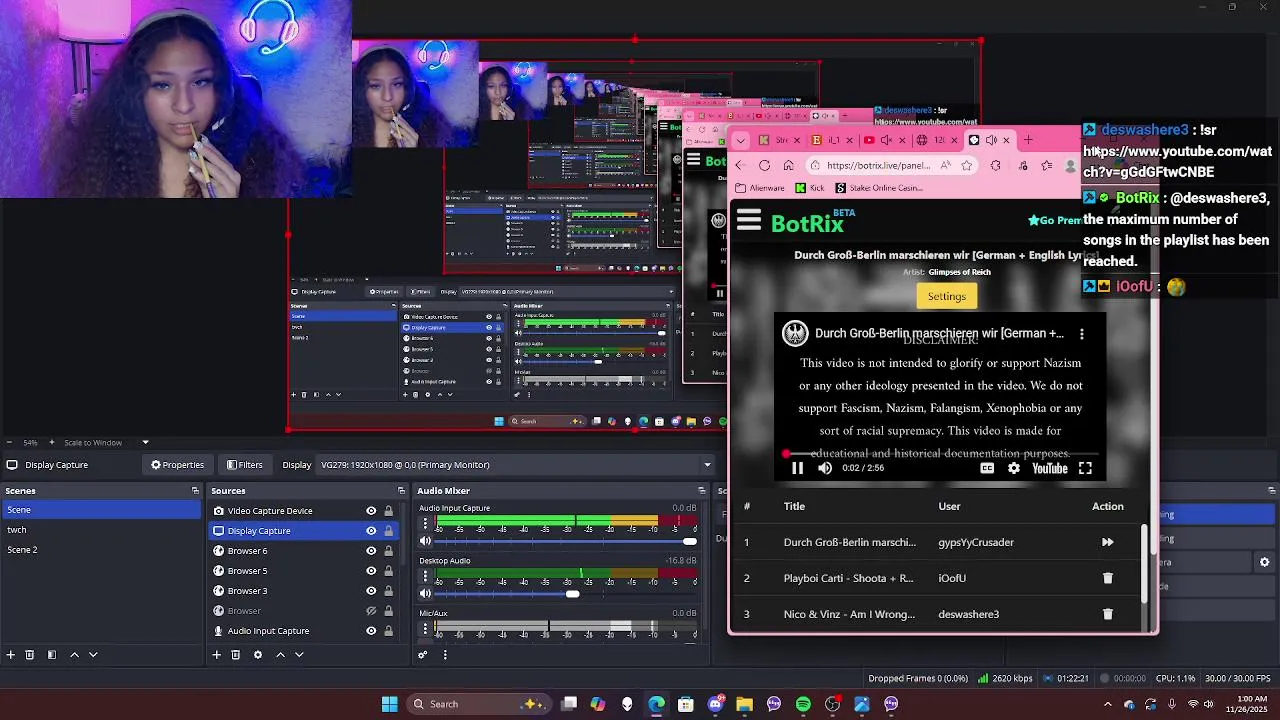Pause the YouTube video

(797, 468)
